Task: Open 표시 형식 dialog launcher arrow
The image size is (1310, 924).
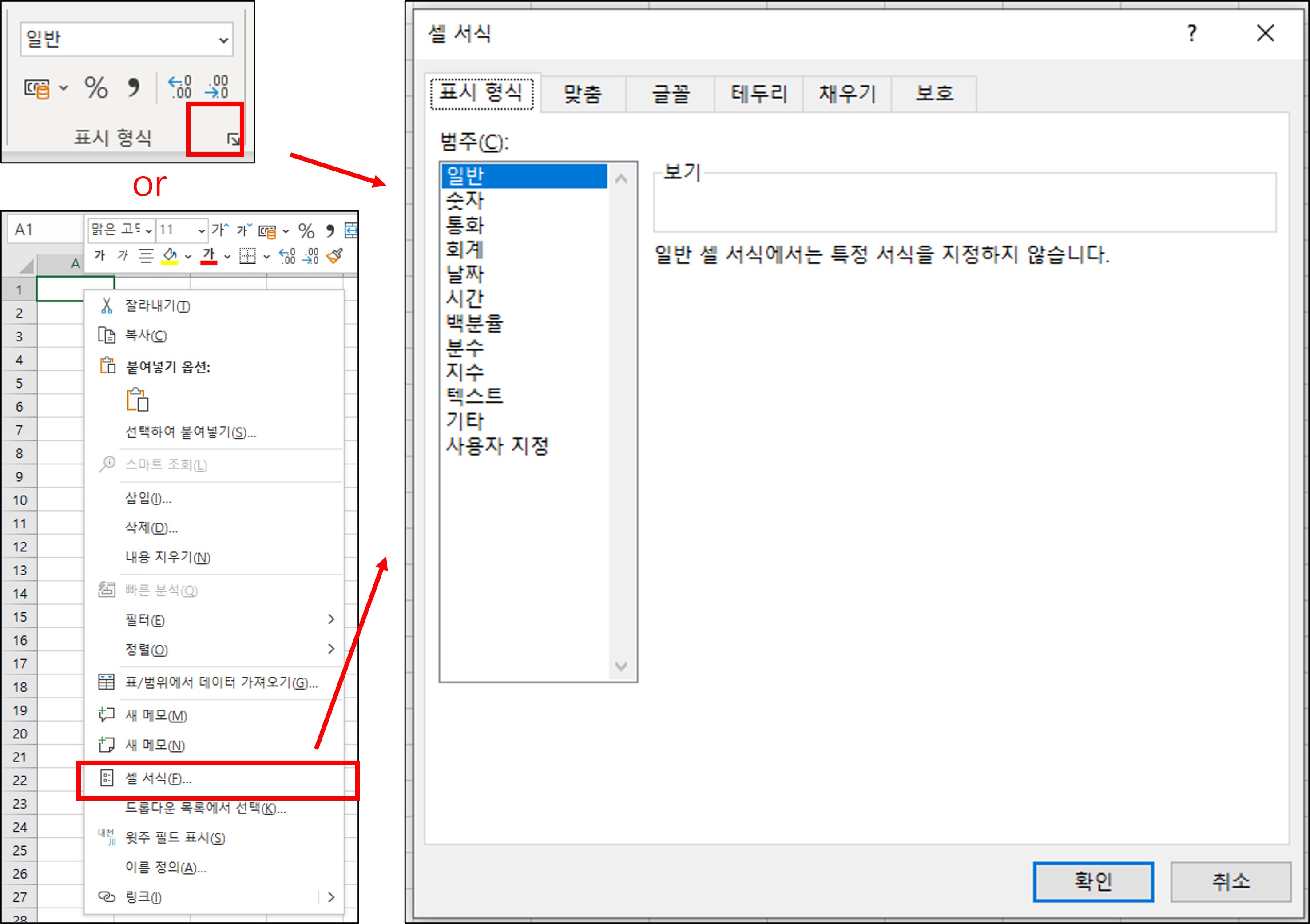Action: [x=233, y=139]
